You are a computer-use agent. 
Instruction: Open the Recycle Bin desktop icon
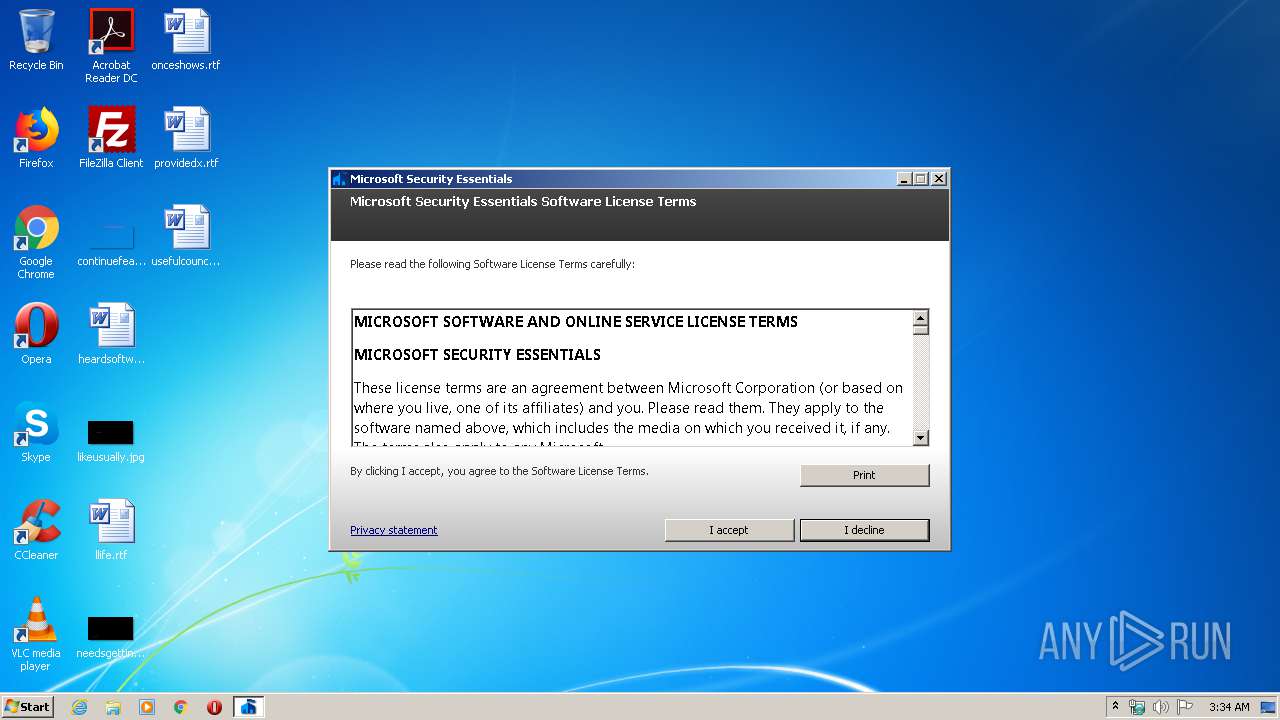click(x=36, y=40)
